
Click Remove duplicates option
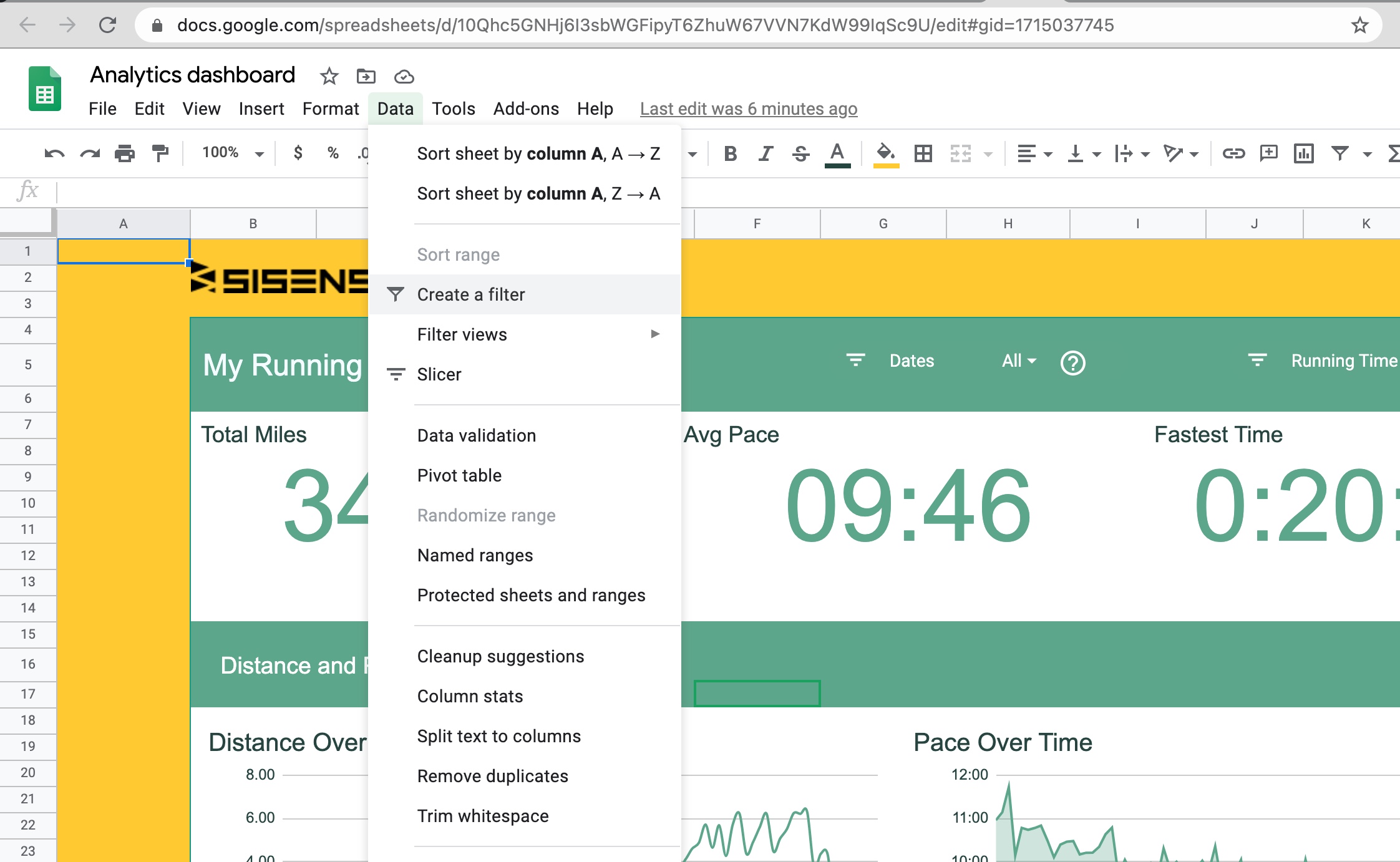[492, 776]
